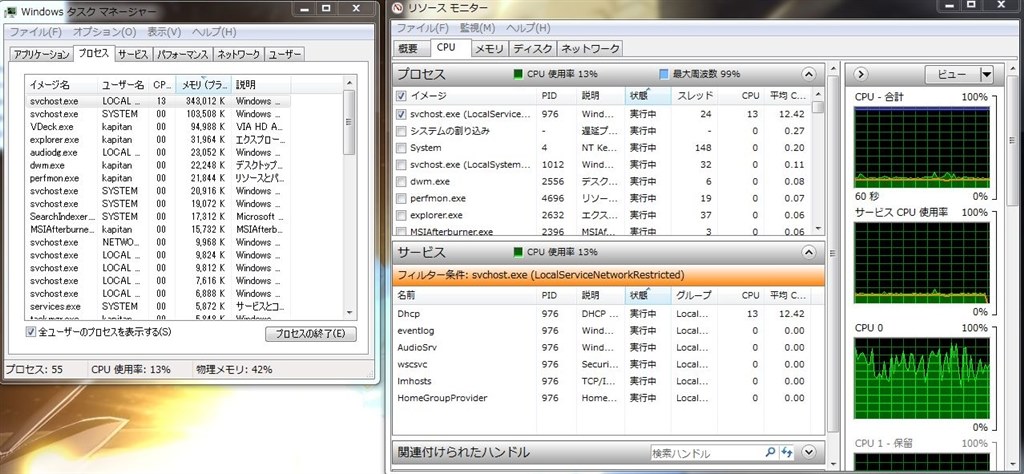Click scroll down arrow in Resource Monitor process list
Viewport: 1024px width, 474px height.
click(818, 228)
